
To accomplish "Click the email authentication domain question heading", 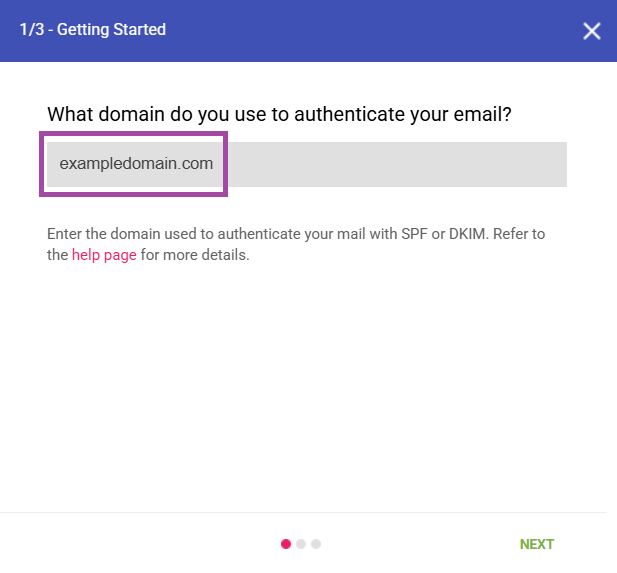I will click(279, 114).
